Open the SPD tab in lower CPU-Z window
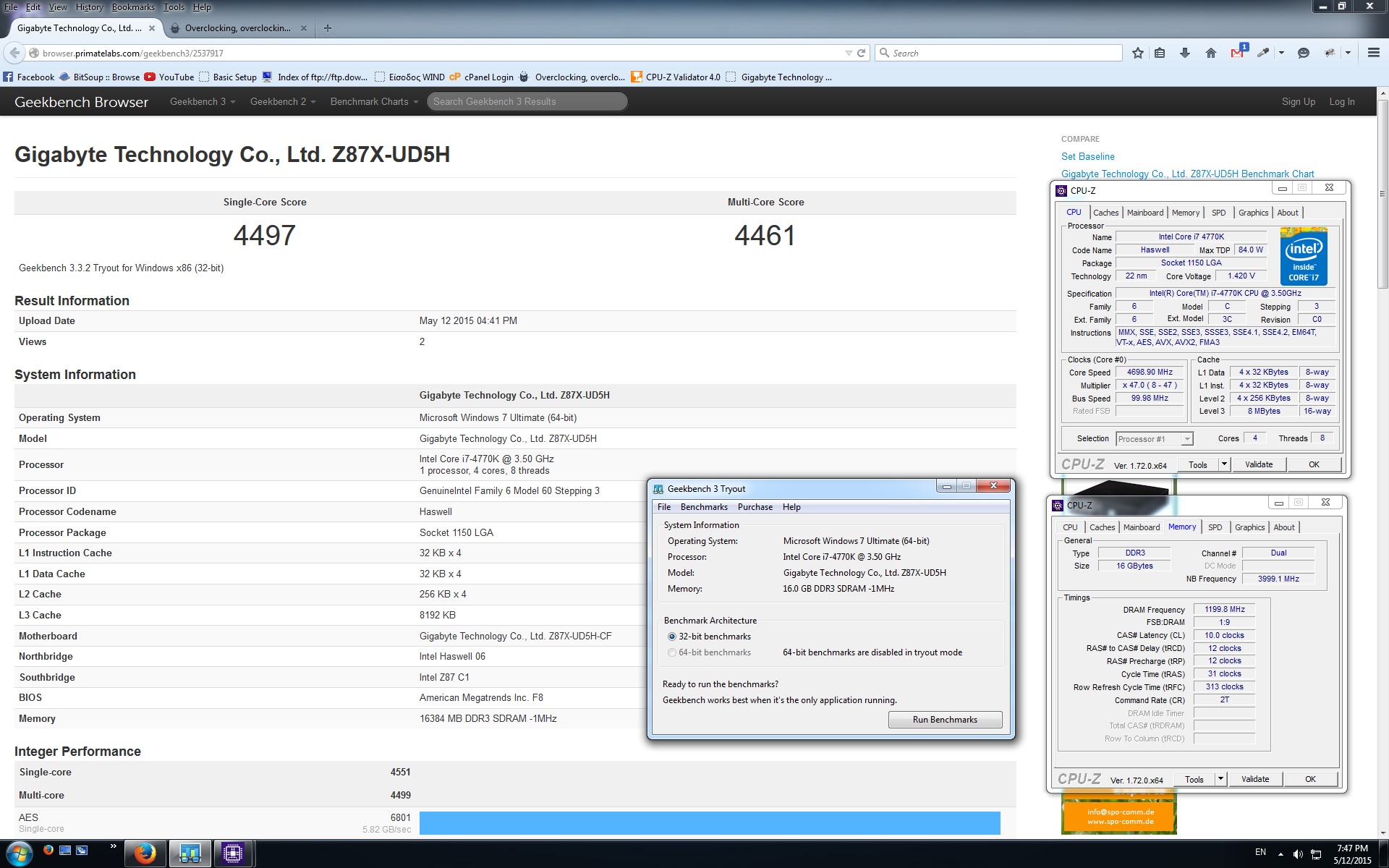The image size is (1389, 868). coord(1215,527)
